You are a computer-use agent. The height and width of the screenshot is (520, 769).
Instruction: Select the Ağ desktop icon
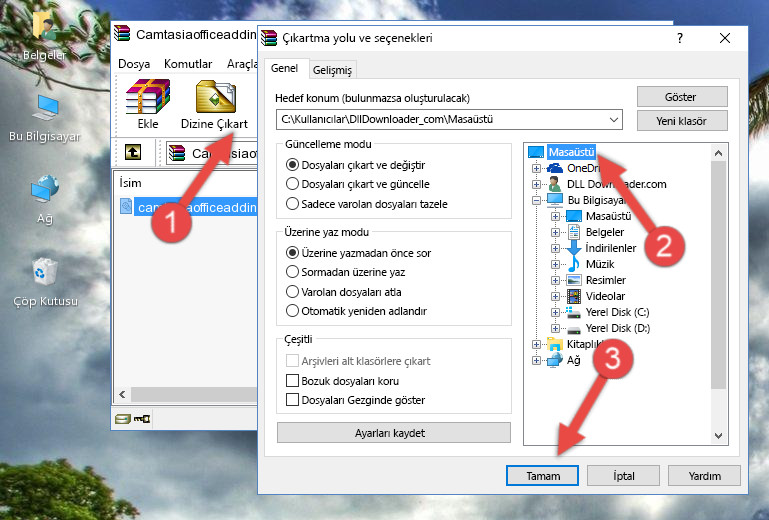[45, 199]
